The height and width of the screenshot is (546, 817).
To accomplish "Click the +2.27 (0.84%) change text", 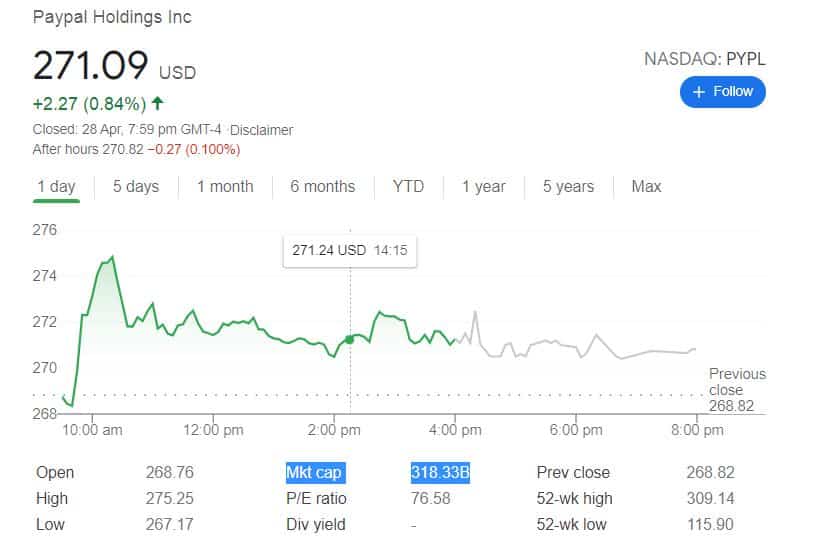I will click(89, 104).
